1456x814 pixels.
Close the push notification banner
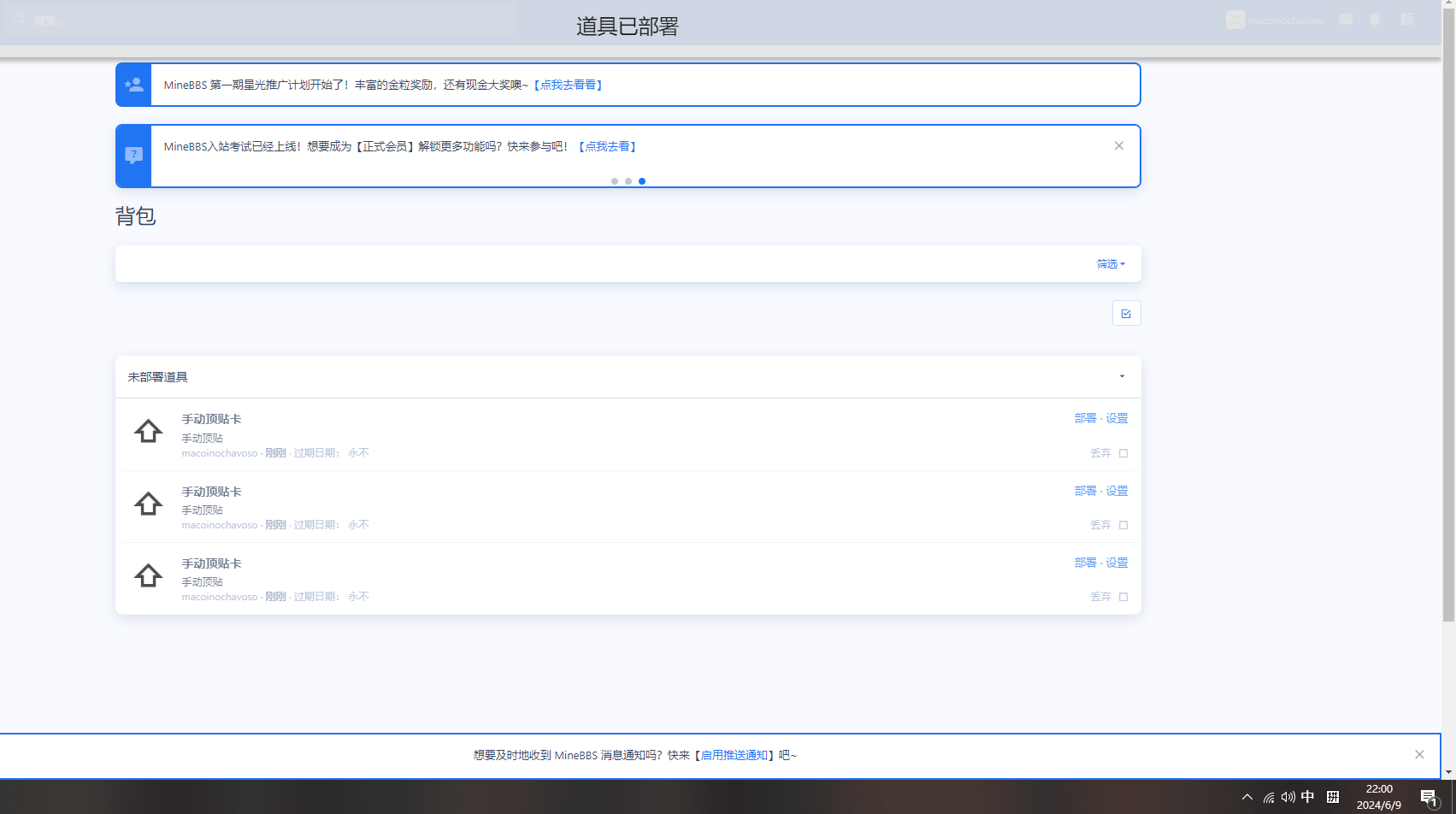click(1419, 754)
